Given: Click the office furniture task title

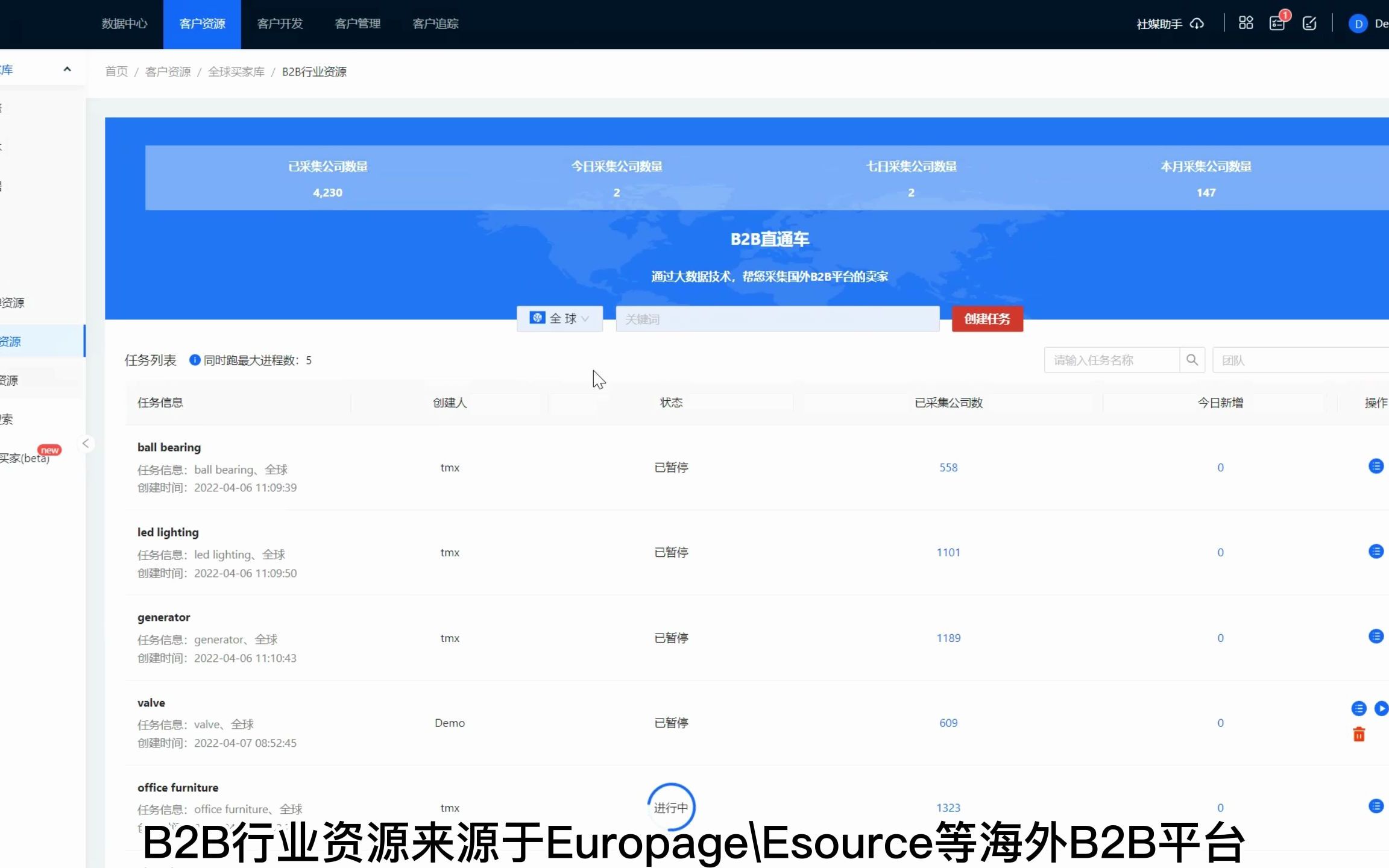Looking at the screenshot, I should 178,787.
